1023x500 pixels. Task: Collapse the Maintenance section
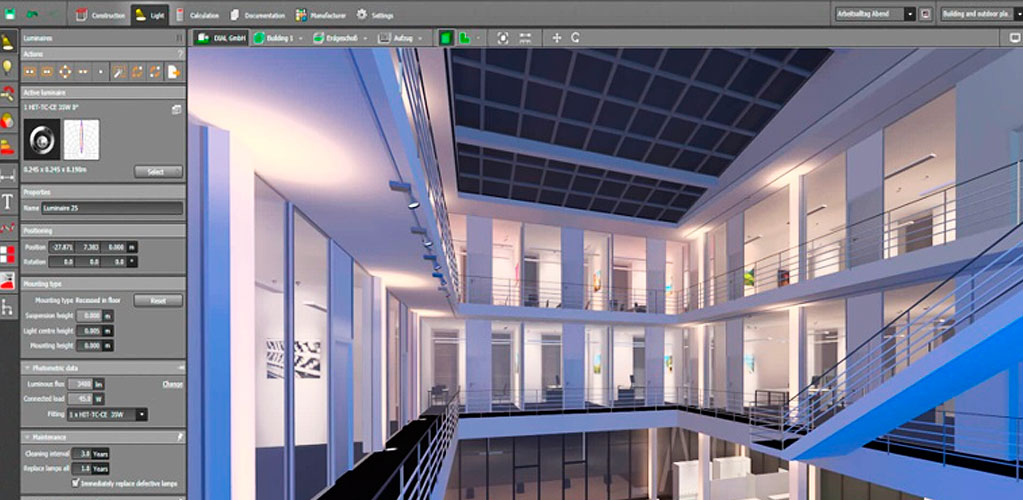coord(26,437)
